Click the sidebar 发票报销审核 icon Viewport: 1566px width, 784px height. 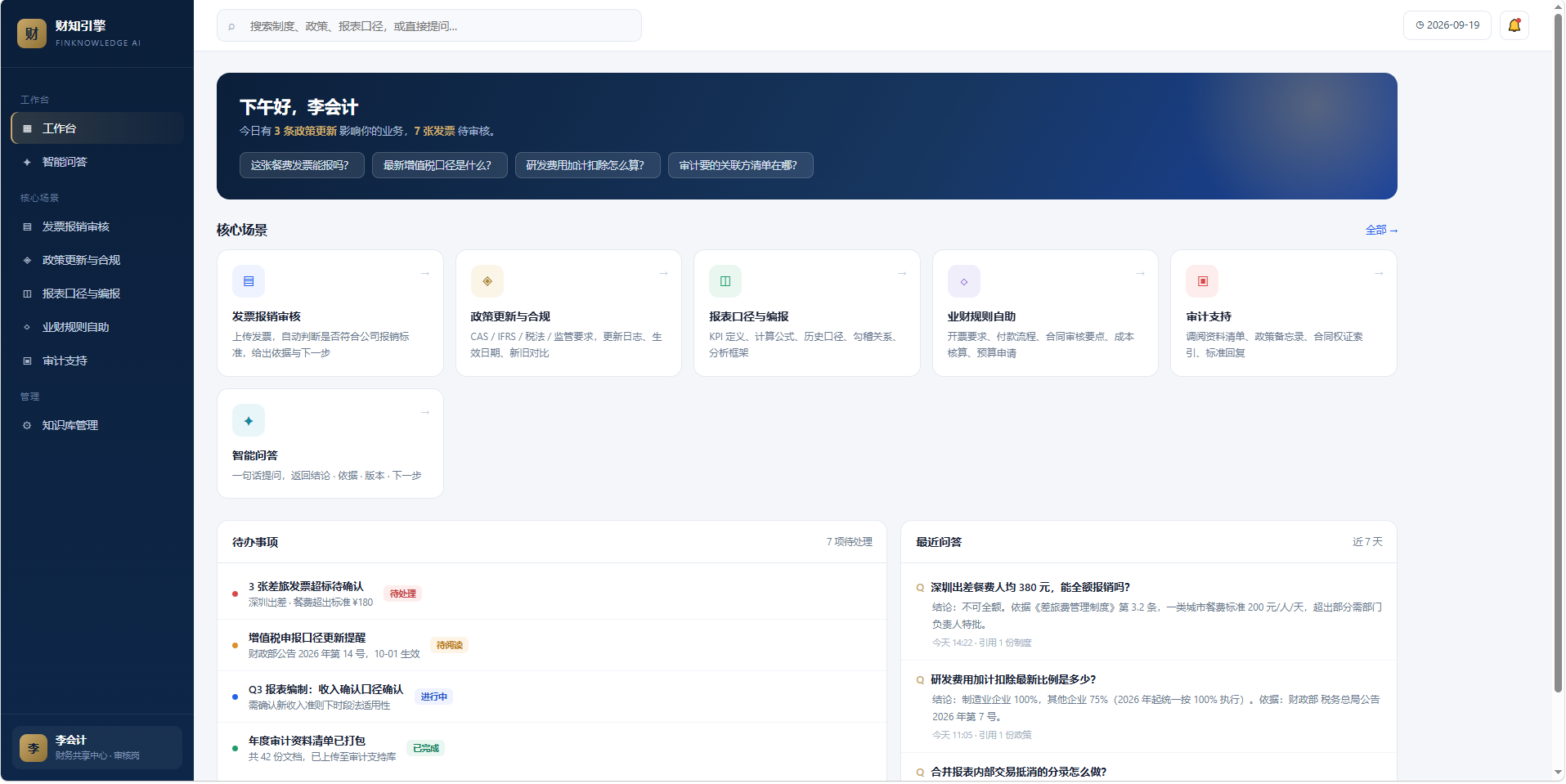coord(27,226)
